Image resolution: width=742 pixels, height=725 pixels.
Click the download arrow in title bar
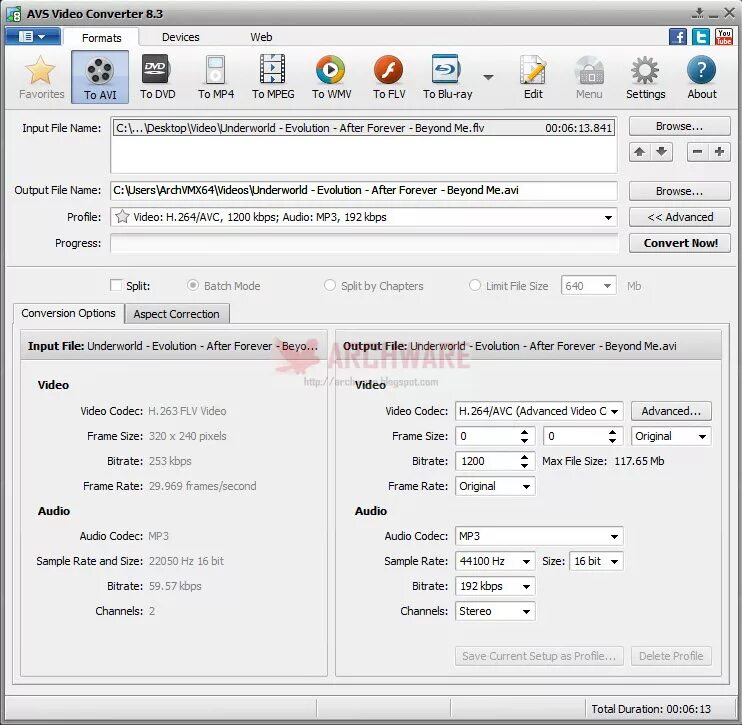coord(698,13)
